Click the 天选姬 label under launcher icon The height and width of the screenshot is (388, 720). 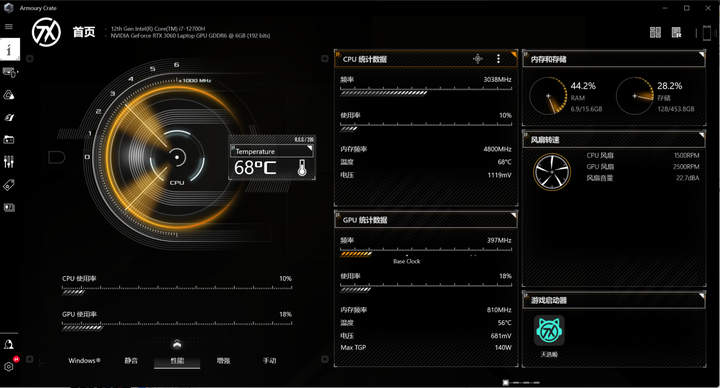[x=549, y=354]
